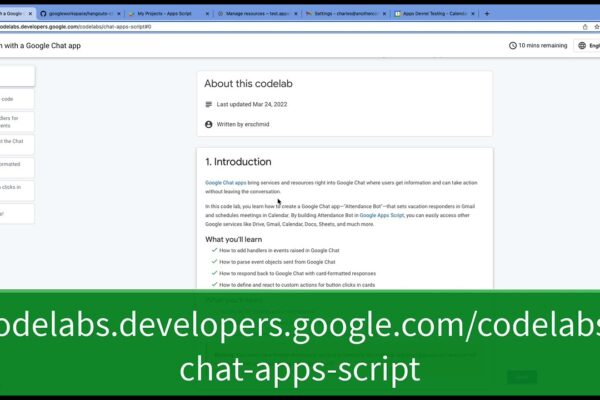Click the GitHub favicon on googleworkspace tab
Image resolution: width=600 pixels, height=400 pixels.
click(x=43, y=13)
